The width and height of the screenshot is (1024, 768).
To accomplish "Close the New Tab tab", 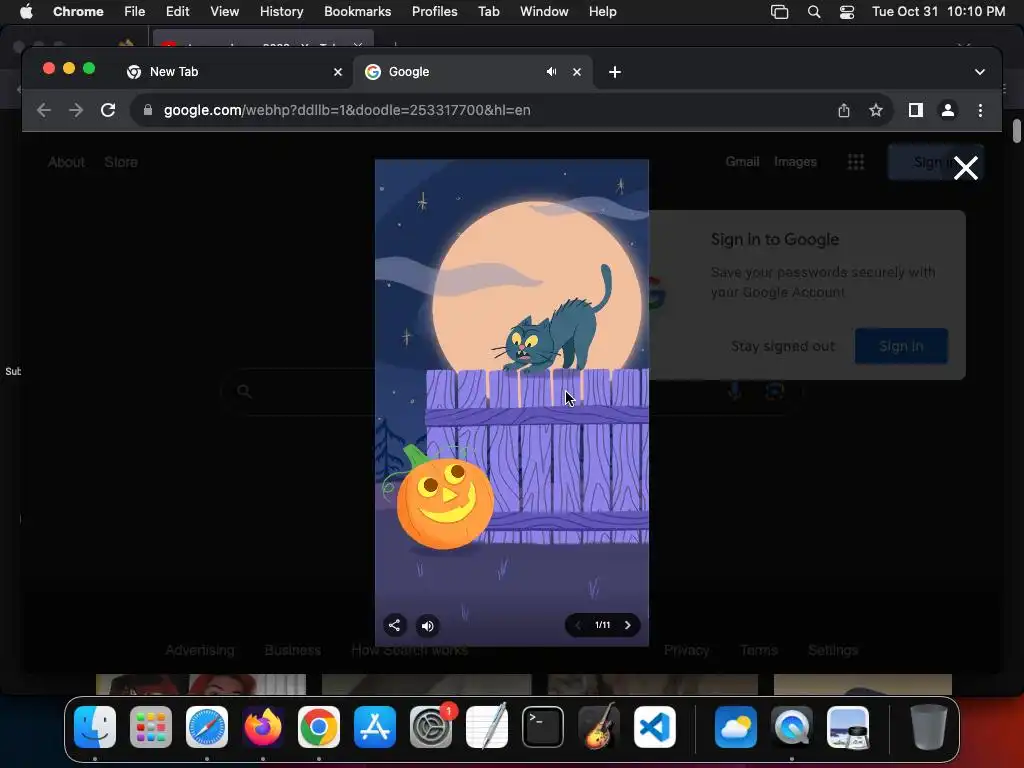I will click(x=338, y=72).
